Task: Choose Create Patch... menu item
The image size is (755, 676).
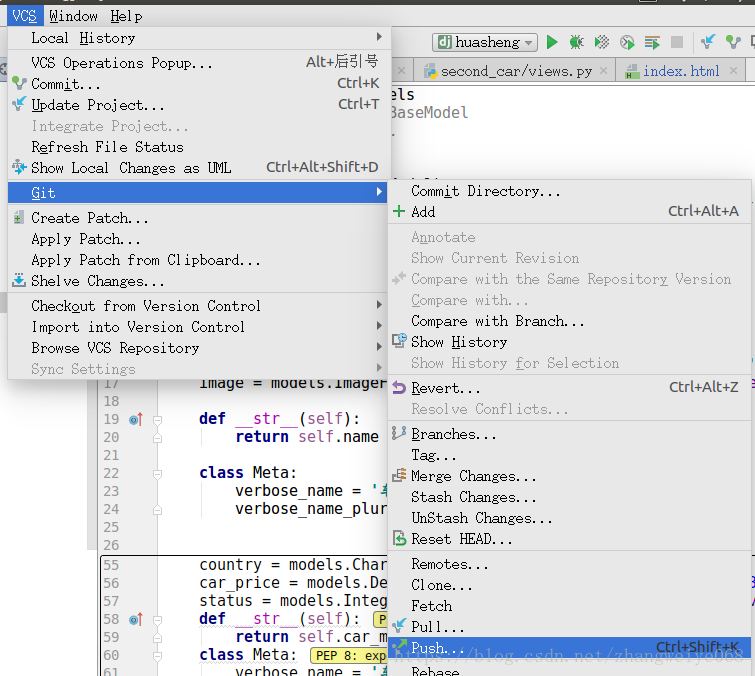Action: pos(199,218)
